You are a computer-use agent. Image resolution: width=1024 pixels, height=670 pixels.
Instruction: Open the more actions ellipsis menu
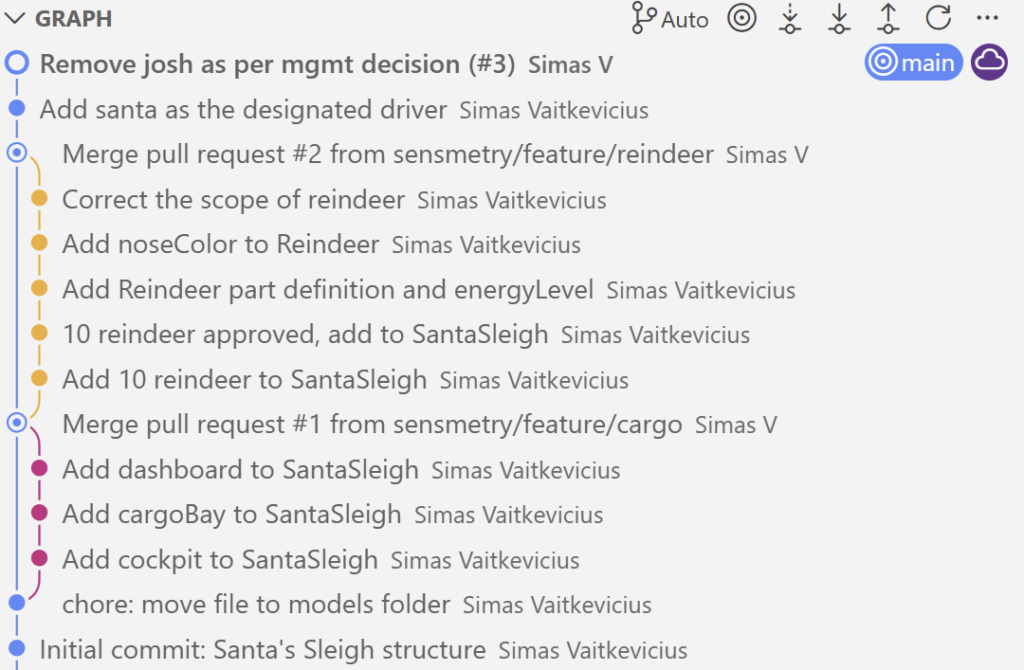pos(987,19)
